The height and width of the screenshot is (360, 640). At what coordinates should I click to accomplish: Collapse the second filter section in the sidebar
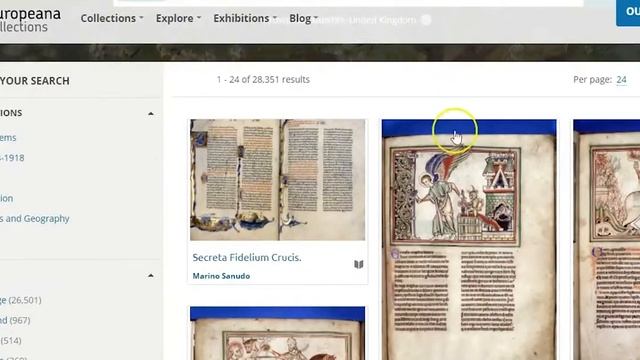coord(151,276)
